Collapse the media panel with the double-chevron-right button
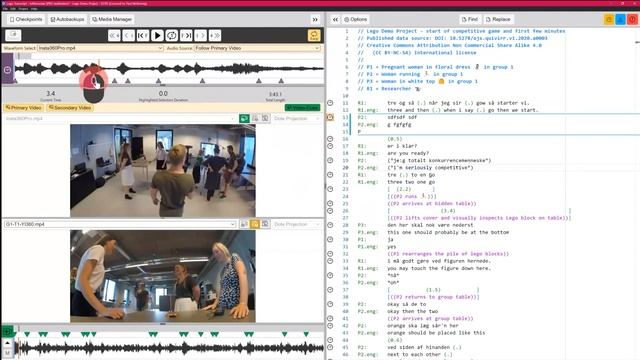The height and width of the screenshot is (360, 640). coord(315,19)
